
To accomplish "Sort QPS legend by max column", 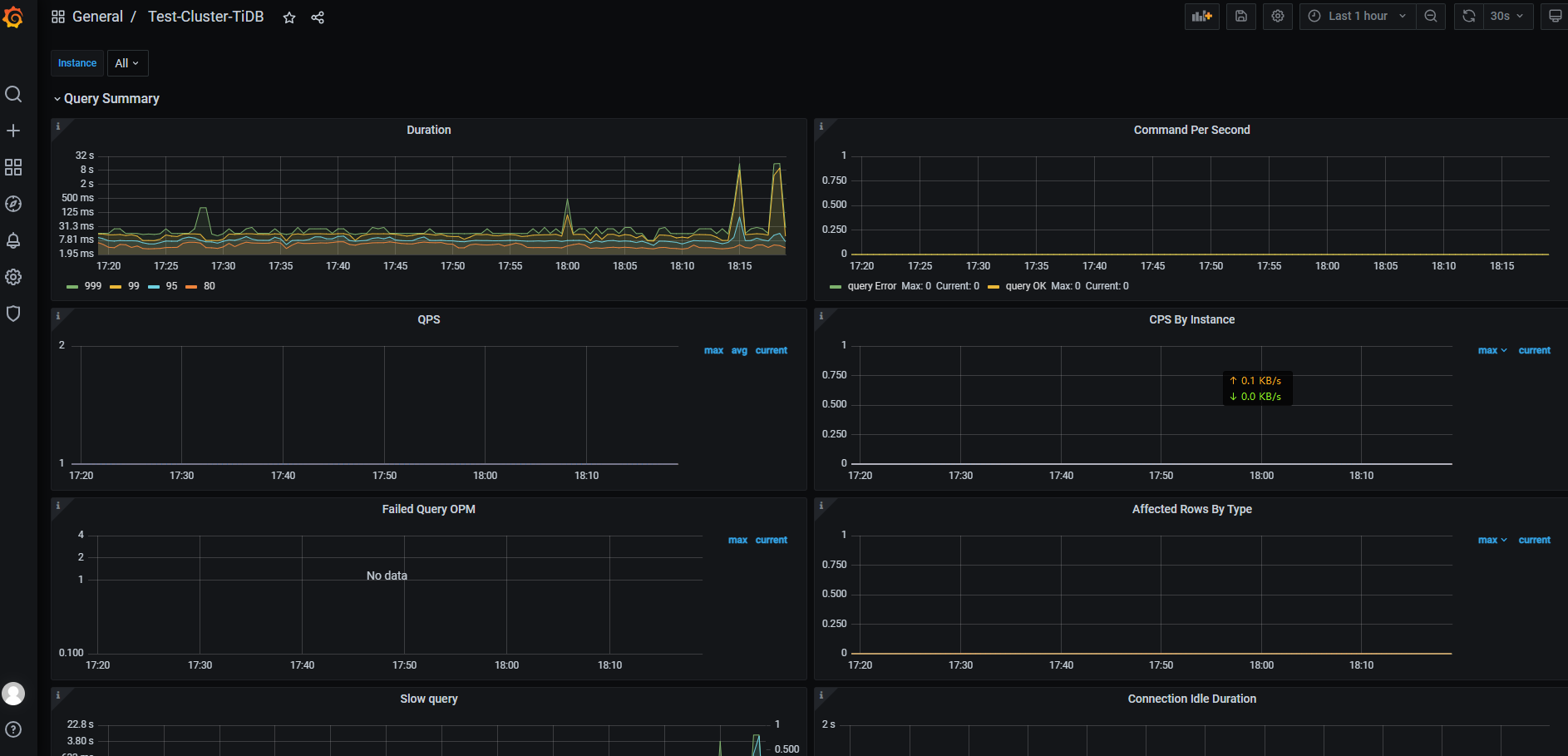I will [x=713, y=351].
